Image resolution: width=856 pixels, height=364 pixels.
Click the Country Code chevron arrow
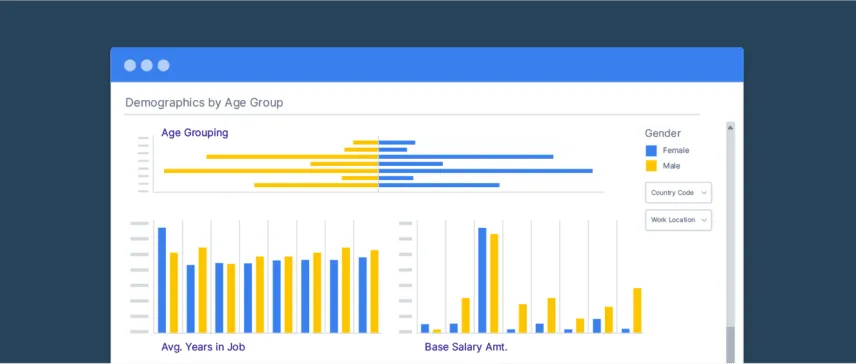(704, 193)
